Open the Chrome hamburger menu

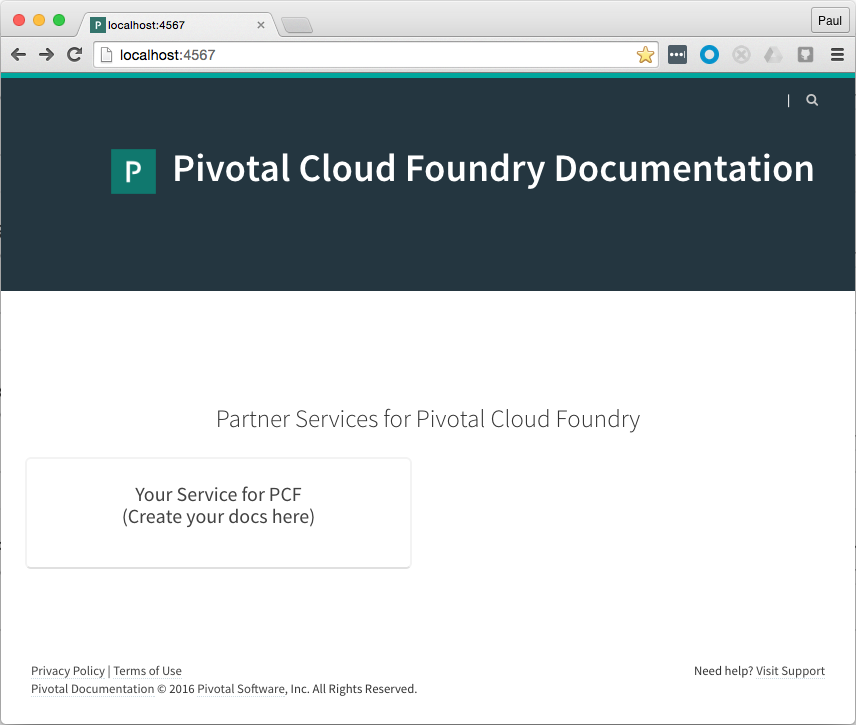837,55
